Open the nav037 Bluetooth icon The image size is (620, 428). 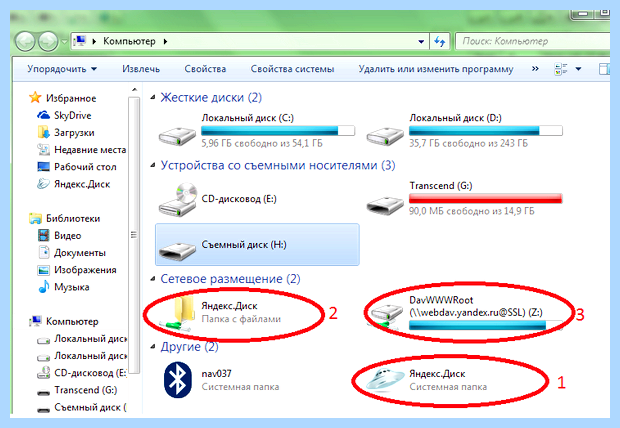178,380
